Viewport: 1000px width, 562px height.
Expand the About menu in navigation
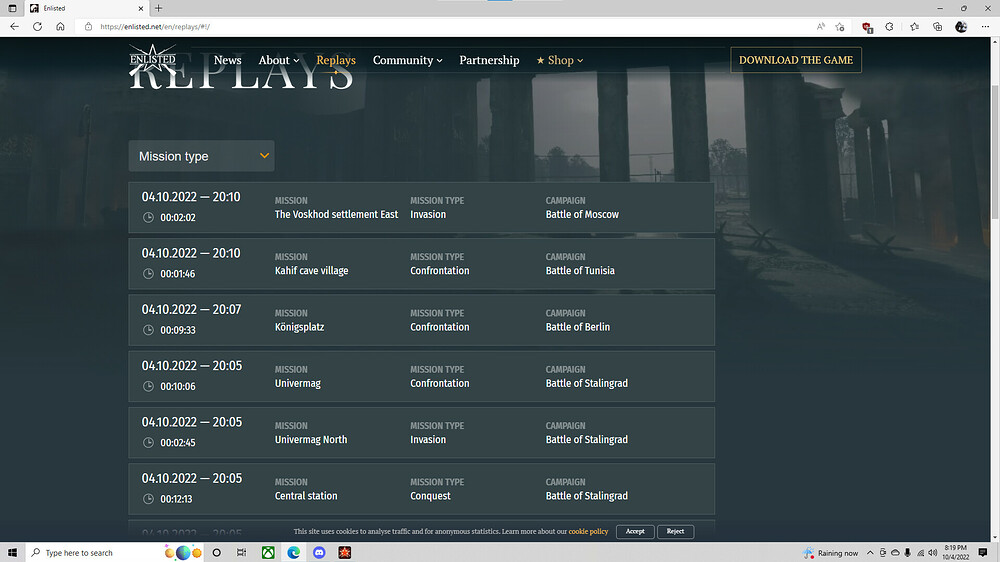[x=278, y=60]
